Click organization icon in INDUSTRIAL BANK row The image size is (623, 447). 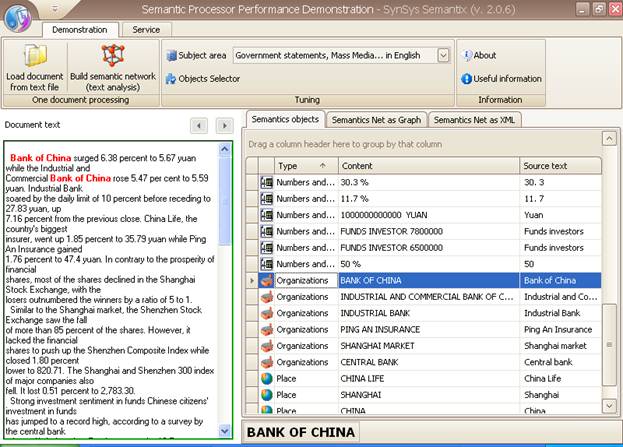(266, 313)
